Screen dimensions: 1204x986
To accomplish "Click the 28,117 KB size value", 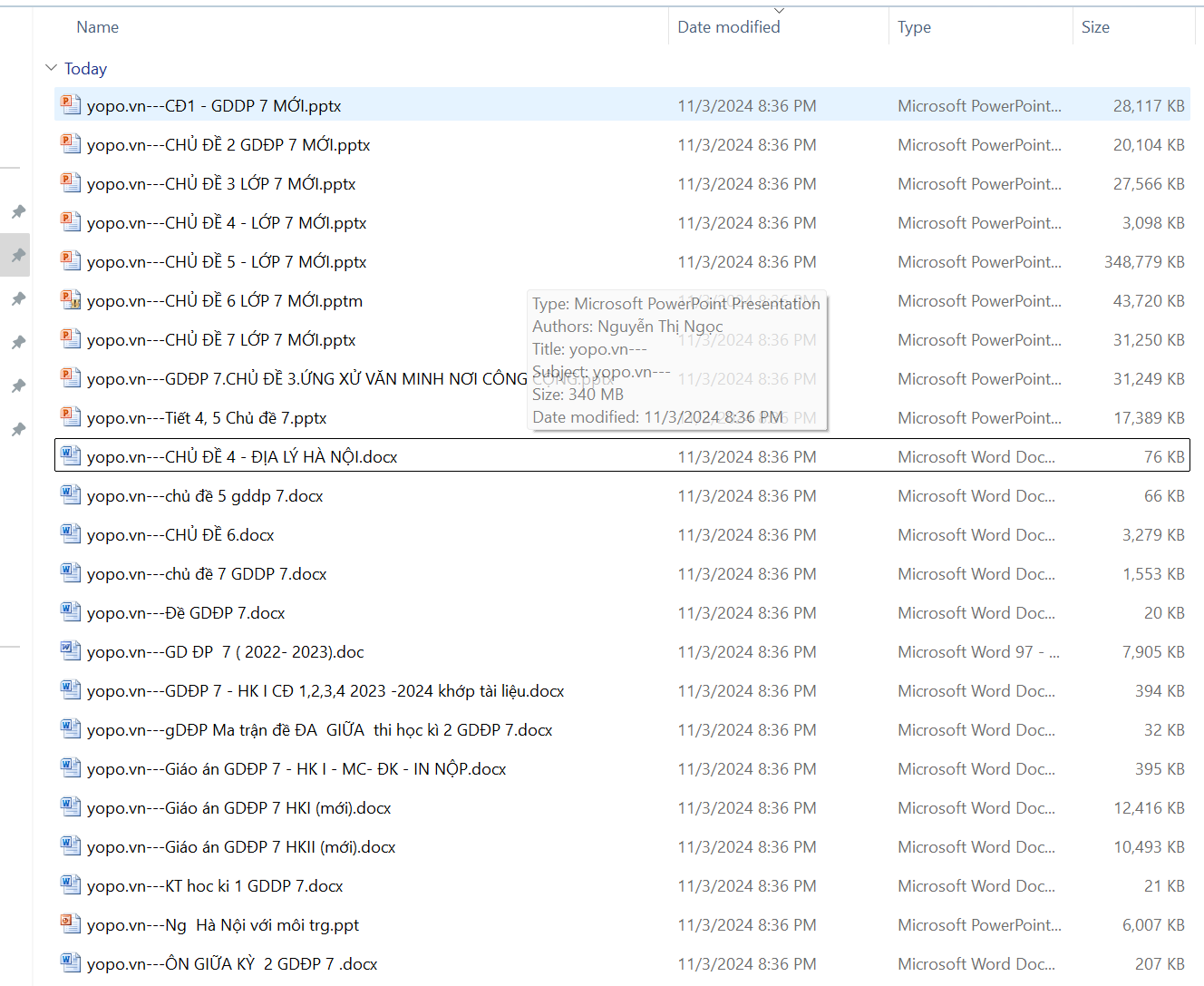I will pos(1149,106).
